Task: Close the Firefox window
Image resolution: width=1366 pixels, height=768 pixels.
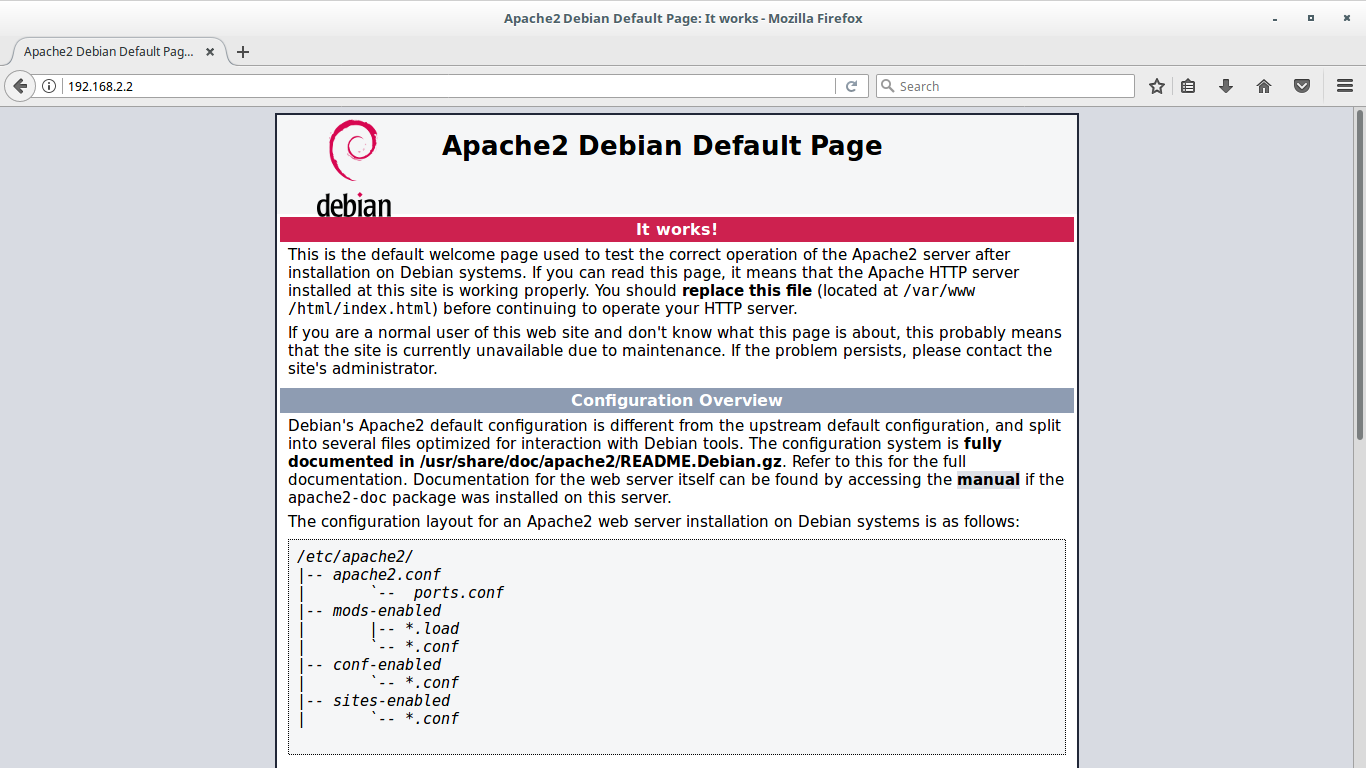Action: click(1346, 18)
